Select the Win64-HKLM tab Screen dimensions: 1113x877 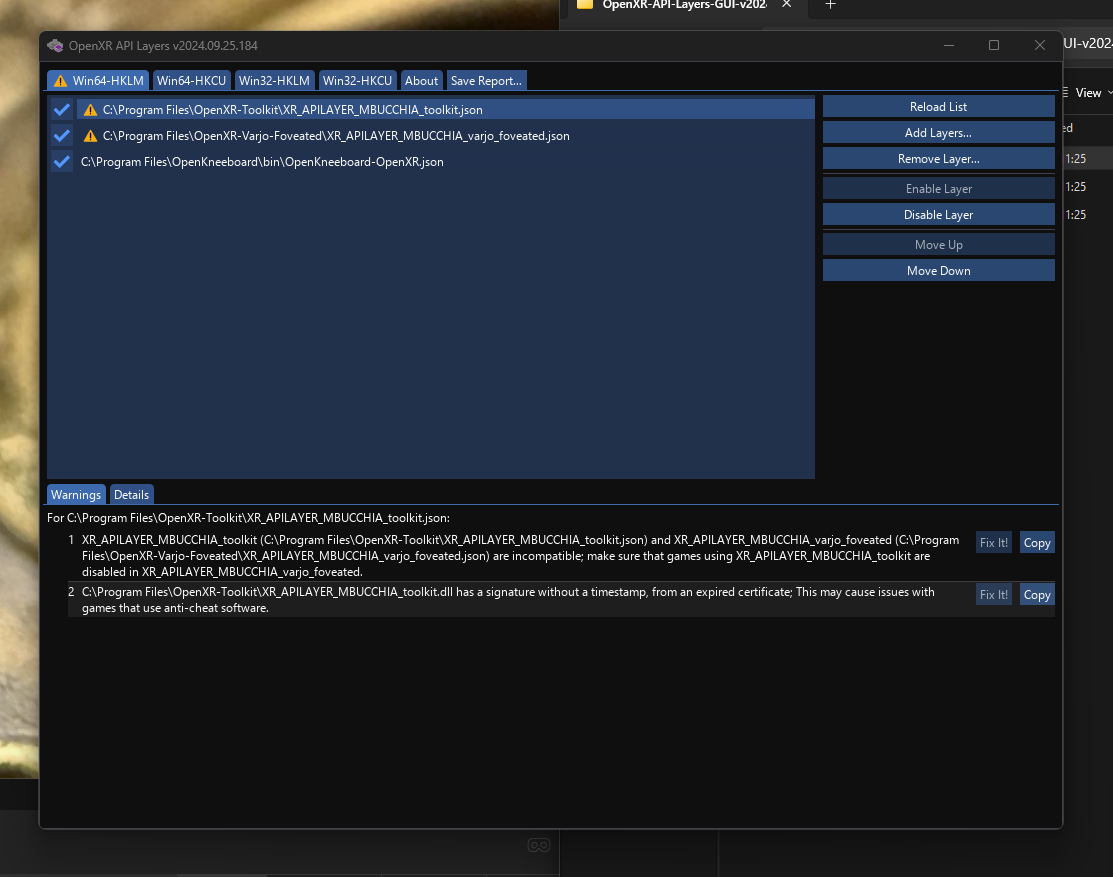tap(98, 80)
